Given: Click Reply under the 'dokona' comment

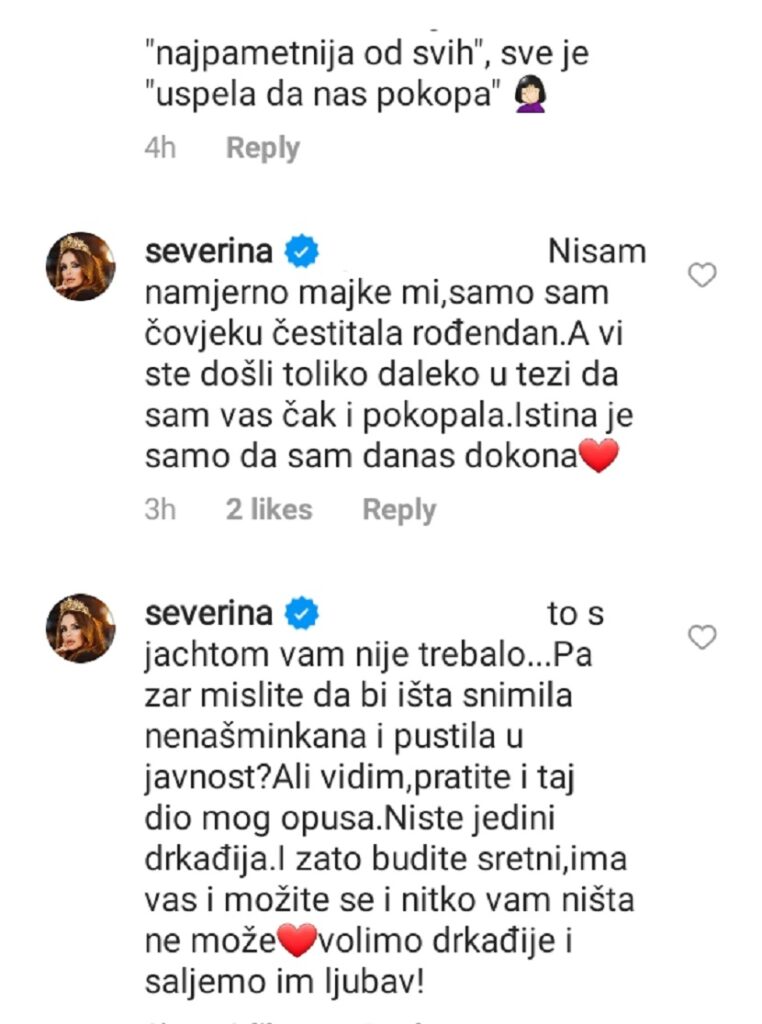Looking at the screenshot, I should [x=399, y=509].
